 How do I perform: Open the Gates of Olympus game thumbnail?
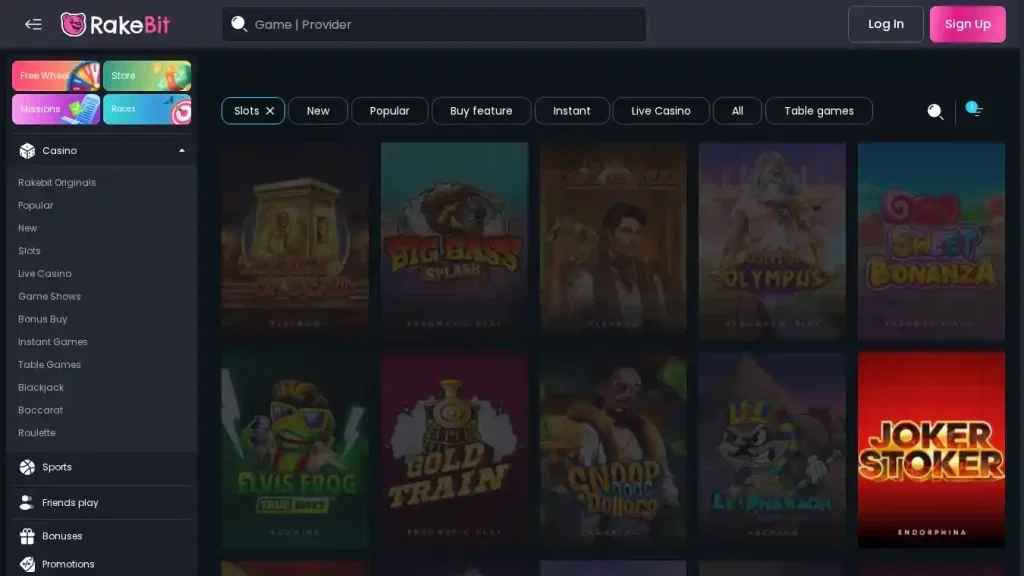[x=772, y=241]
